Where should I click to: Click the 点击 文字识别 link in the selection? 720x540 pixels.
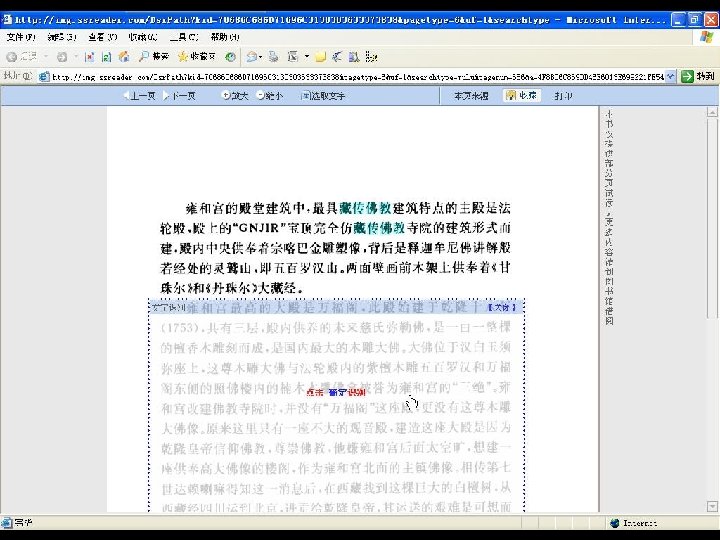[336, 392]
